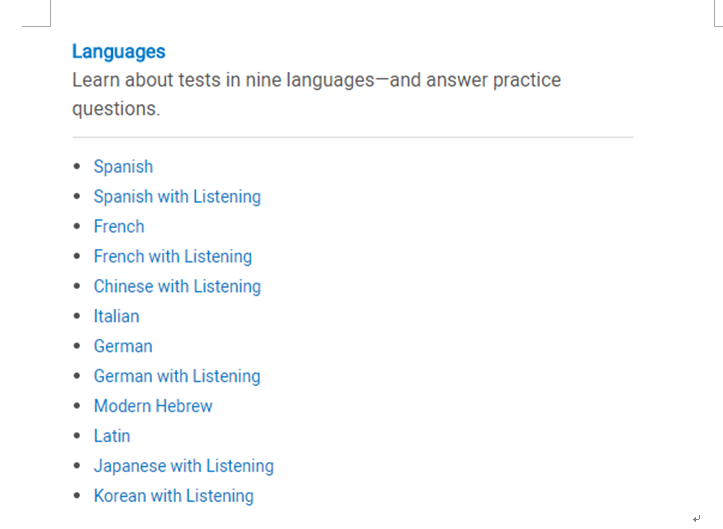Visit the Italian test link
The image size is (723, 529).
tap(116, 316)
